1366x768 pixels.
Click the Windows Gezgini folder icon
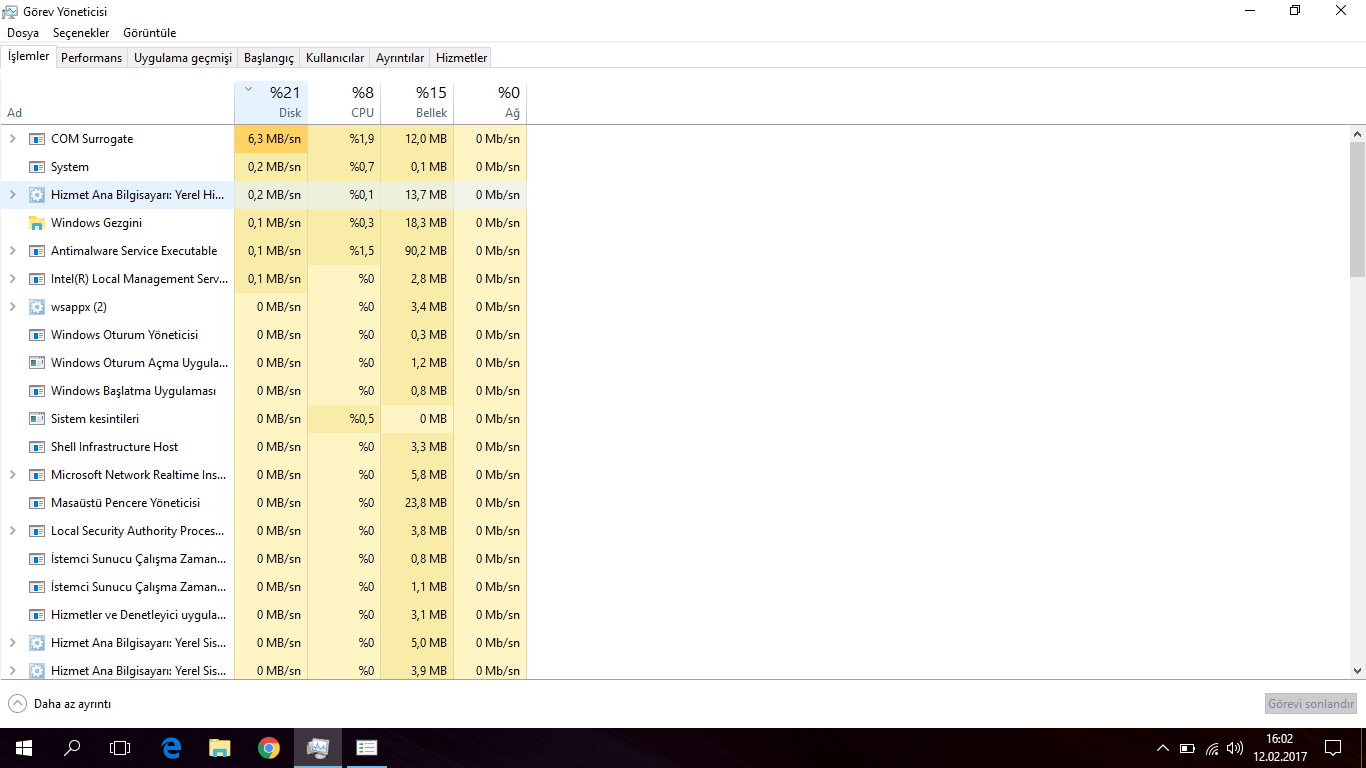37,223
